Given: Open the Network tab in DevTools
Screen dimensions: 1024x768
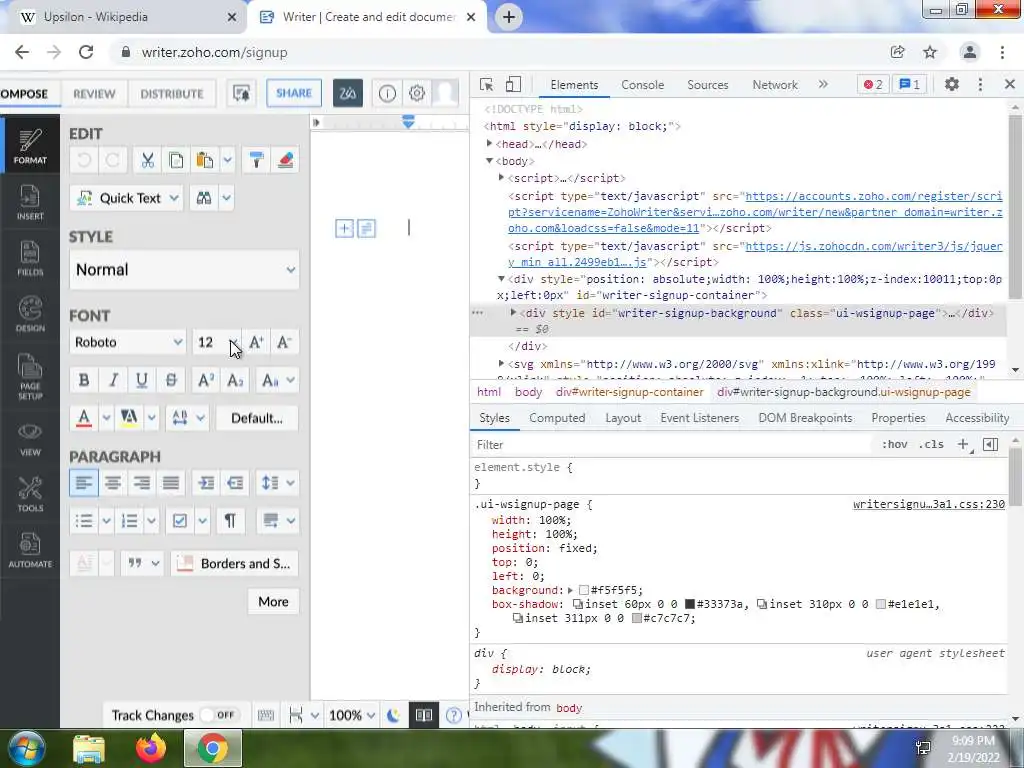Looking at the screenshot, I should click(775, 84).
